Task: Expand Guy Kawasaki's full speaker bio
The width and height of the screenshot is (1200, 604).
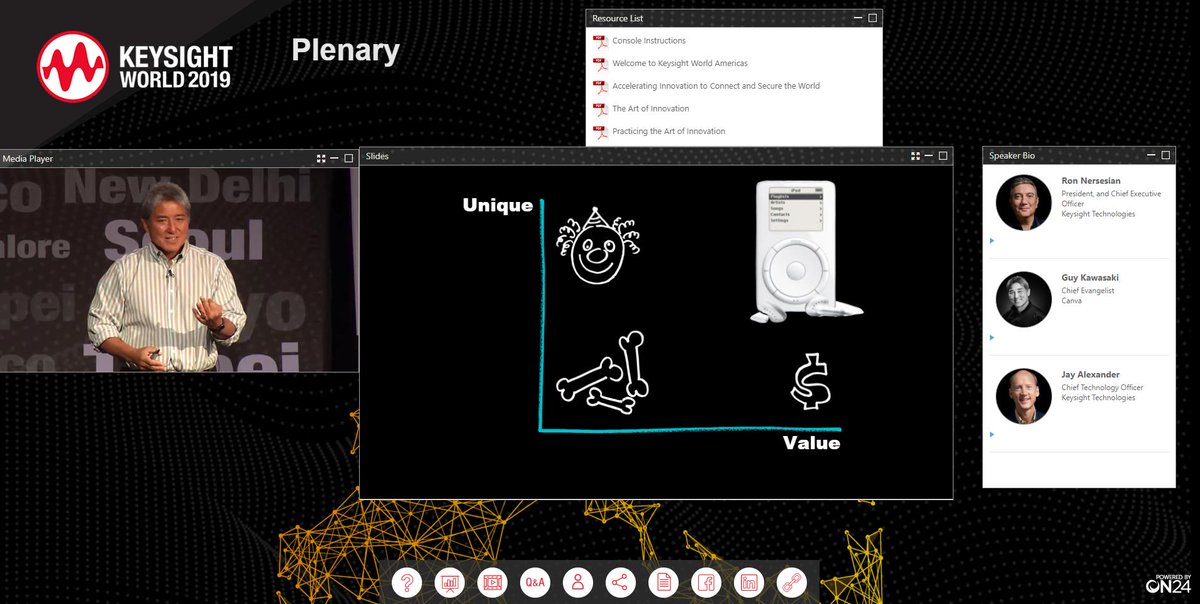Action: (990, 337)
